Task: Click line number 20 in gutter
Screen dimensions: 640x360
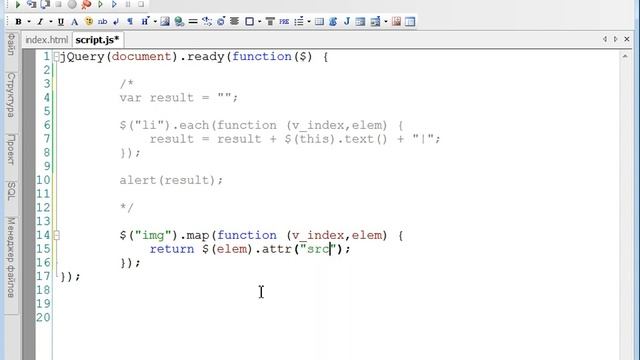Action: click(x=43, y=318)
